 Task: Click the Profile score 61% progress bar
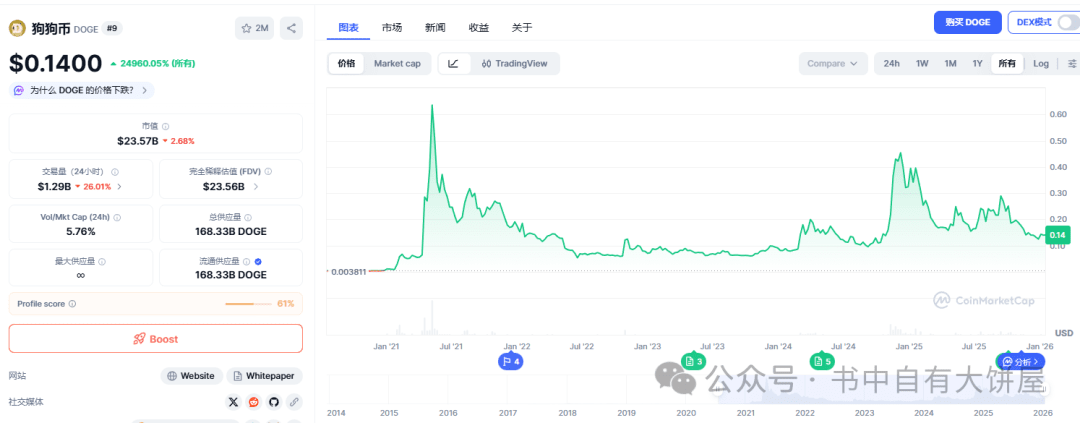pos(249,304)
